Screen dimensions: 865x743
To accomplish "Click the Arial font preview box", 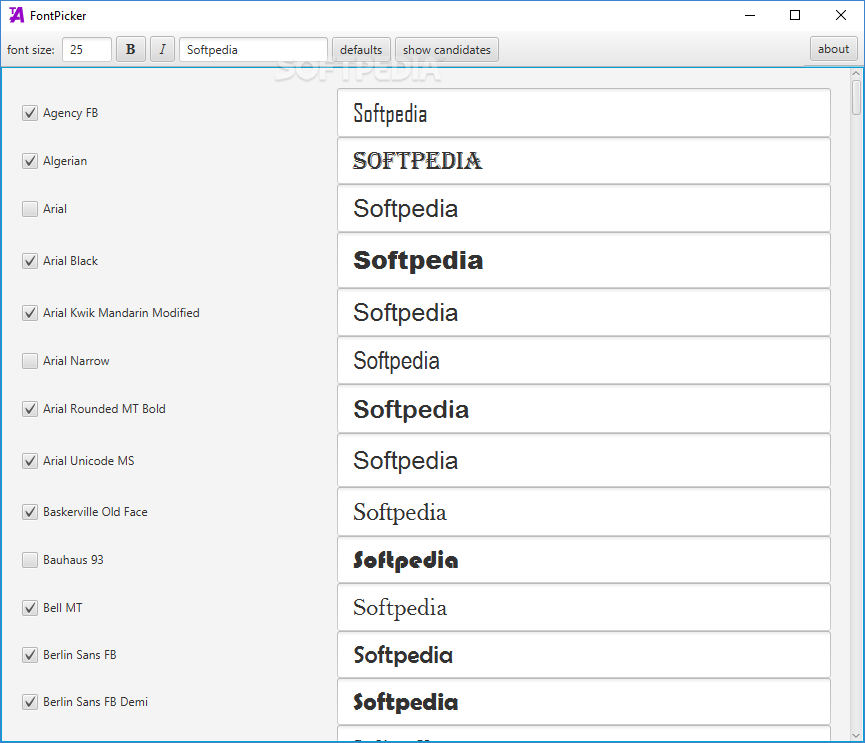I will (x=584, y=209).
